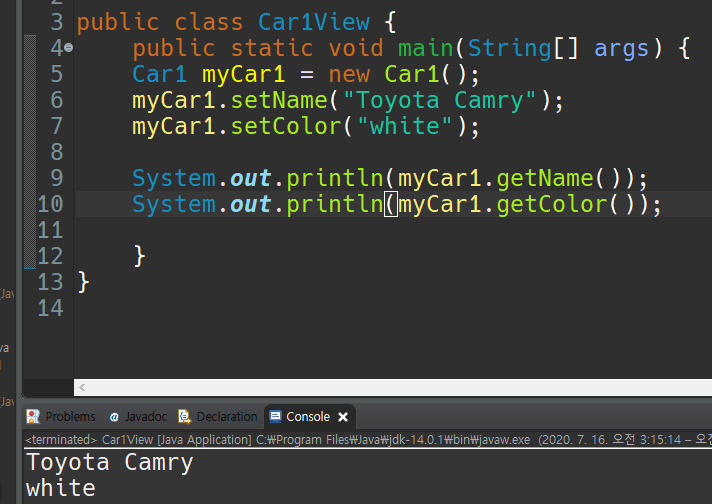Click the Problems tab icon
Screen dimensions: 712x504
(x=33, y=416)
